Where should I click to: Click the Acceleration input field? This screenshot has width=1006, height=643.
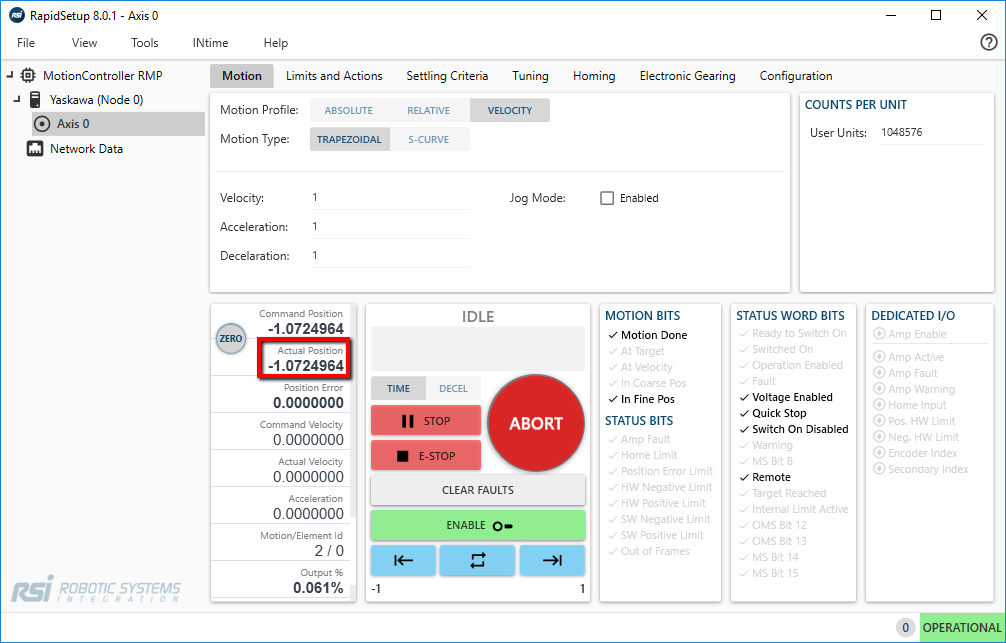click(x=390, y=227)
